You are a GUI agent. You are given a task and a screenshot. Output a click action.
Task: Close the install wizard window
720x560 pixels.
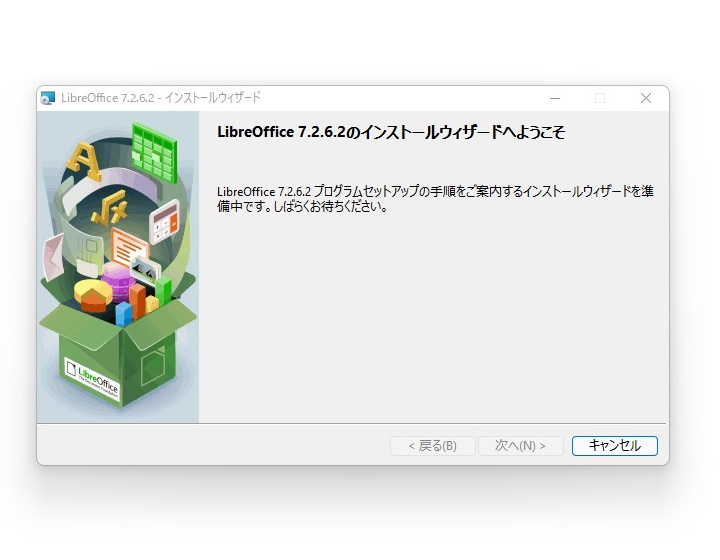[x=646, y=98]
